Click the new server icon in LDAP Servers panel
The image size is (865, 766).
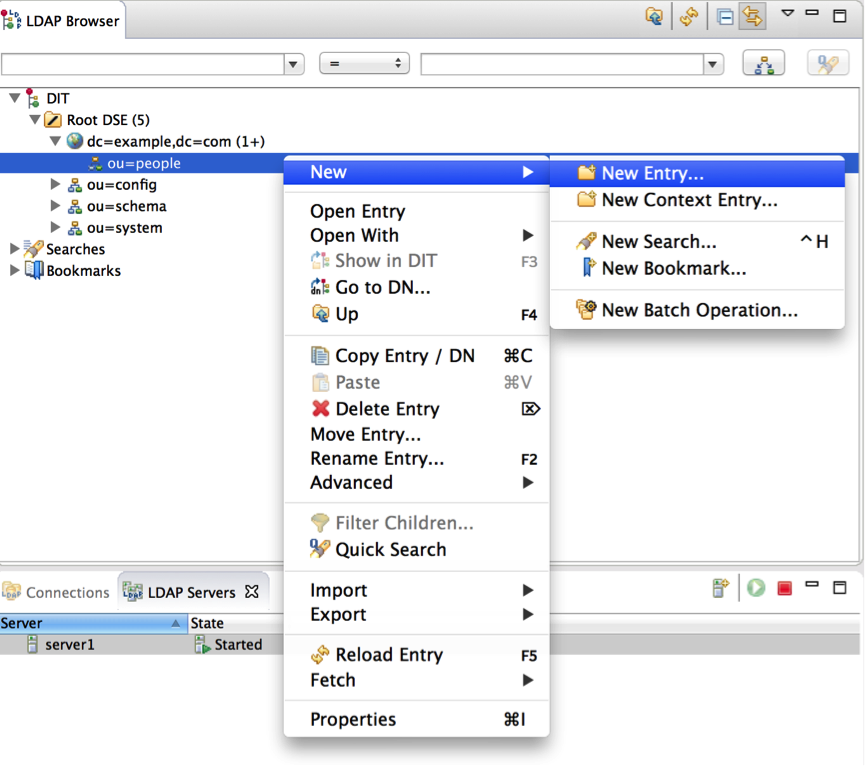pyautogui.click(x=720, y=588)
